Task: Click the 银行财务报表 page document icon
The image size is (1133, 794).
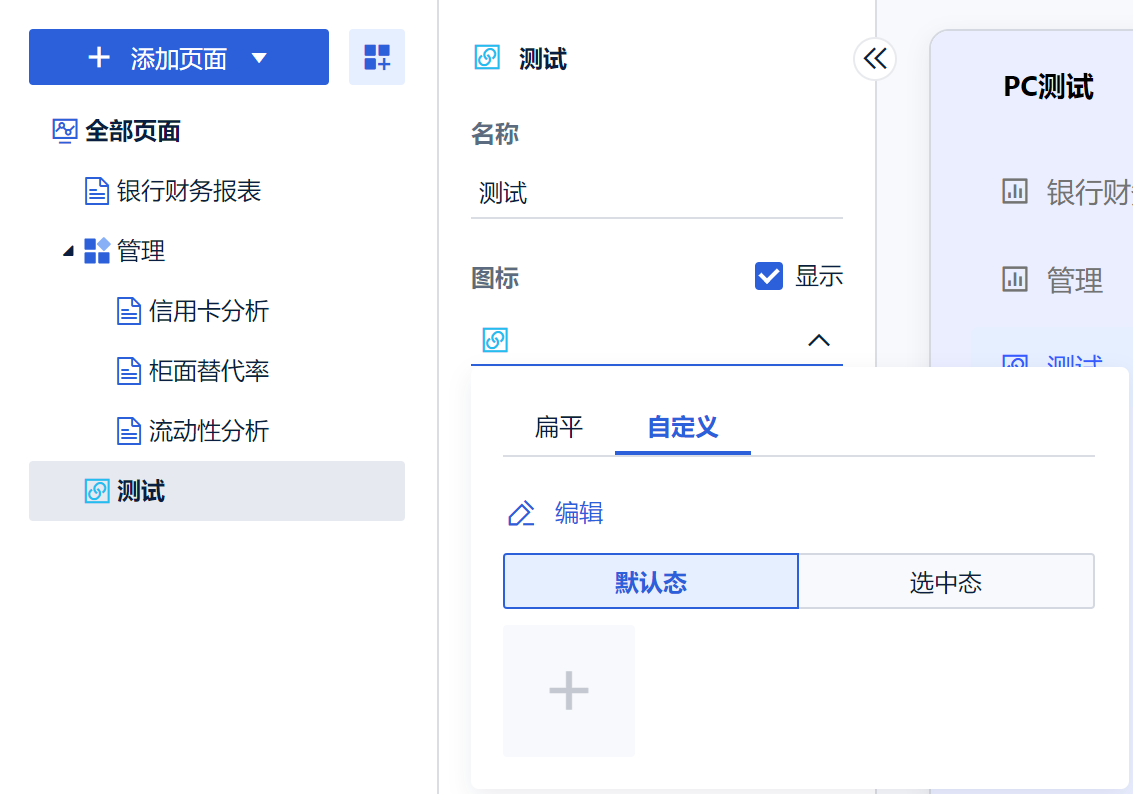Action: coord(97,191)
